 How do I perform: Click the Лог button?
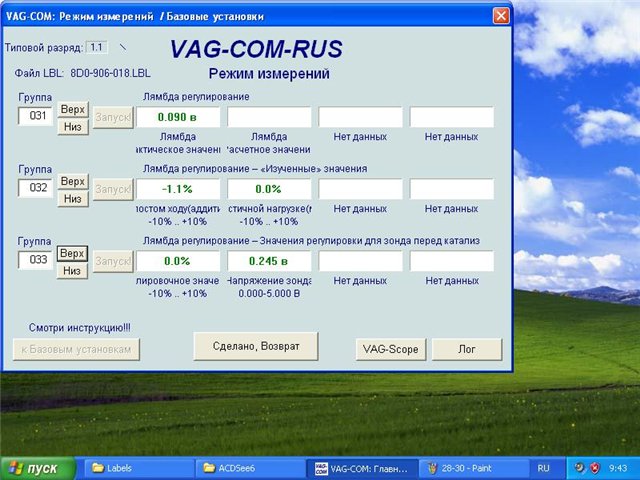coord(467,349)
